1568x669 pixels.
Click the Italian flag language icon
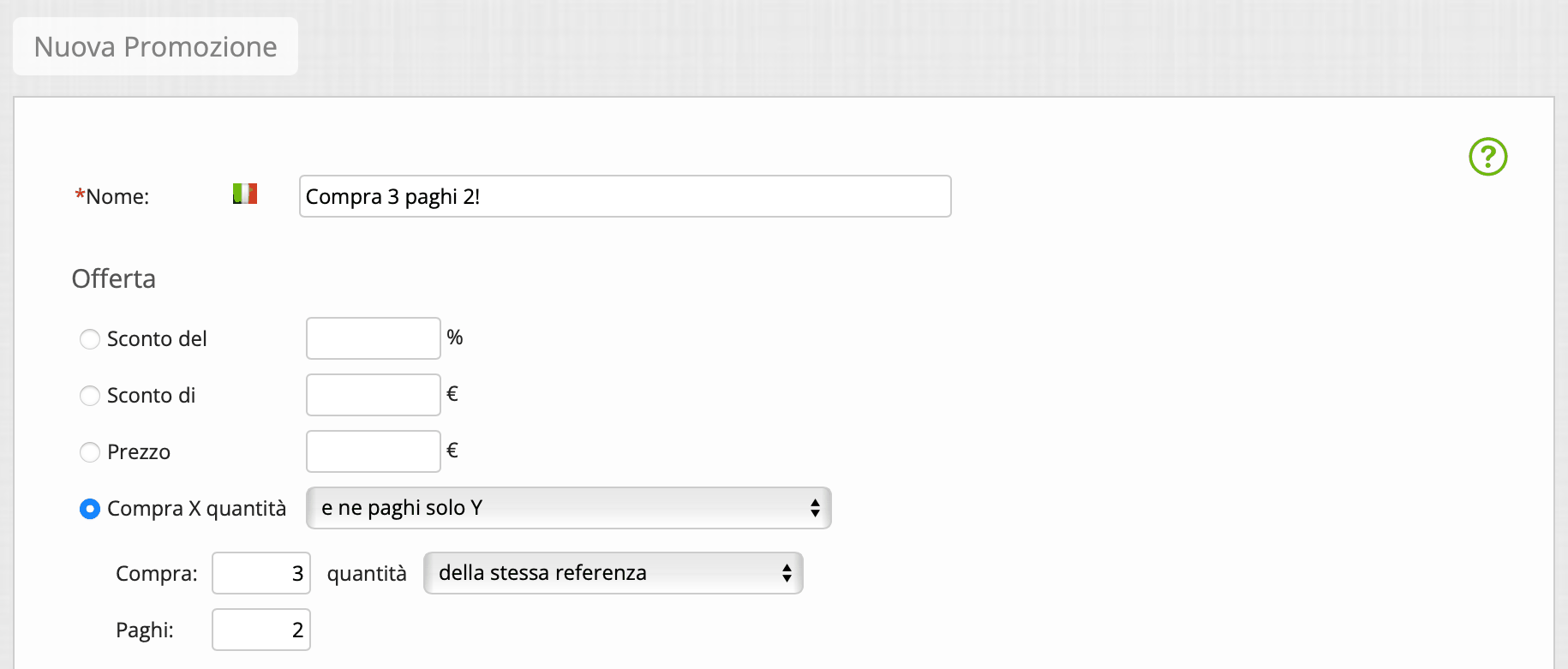pos(245,194)
